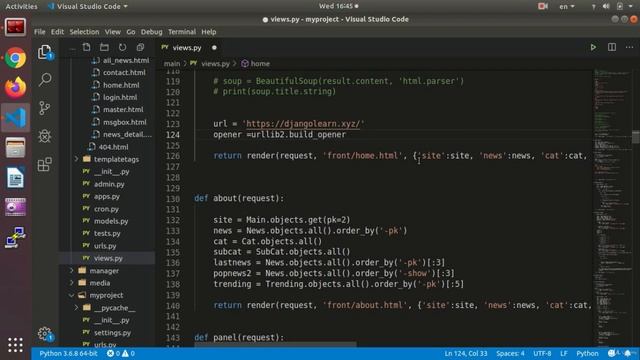Open the Visual Studio Code app menu dropdown
Image resolution: width=640 pixels, height=360 pixels.
coord(87,7)
